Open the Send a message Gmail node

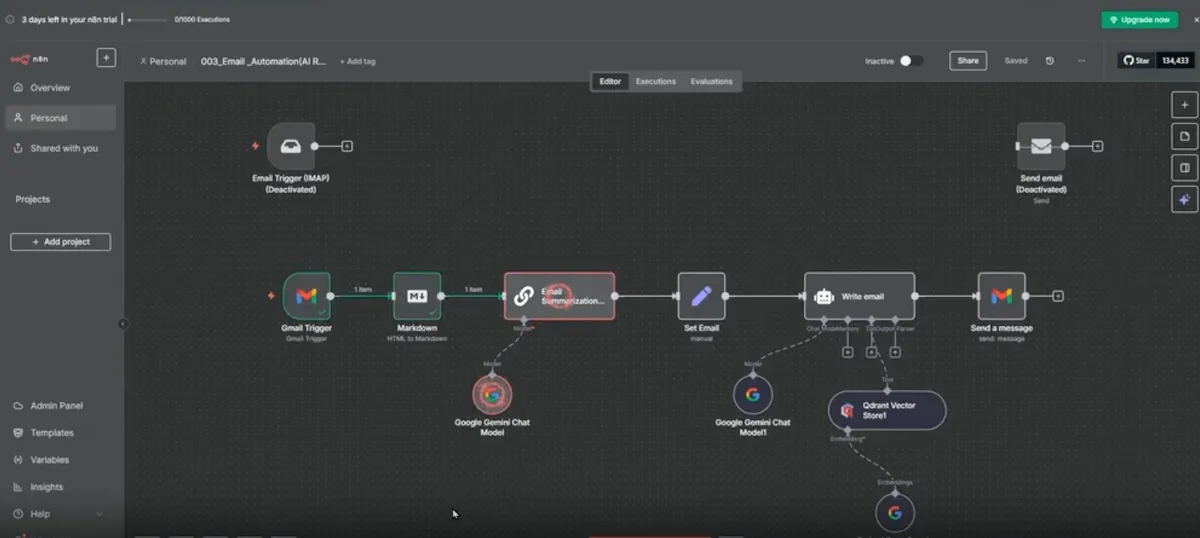click(x=1001, y=296)
